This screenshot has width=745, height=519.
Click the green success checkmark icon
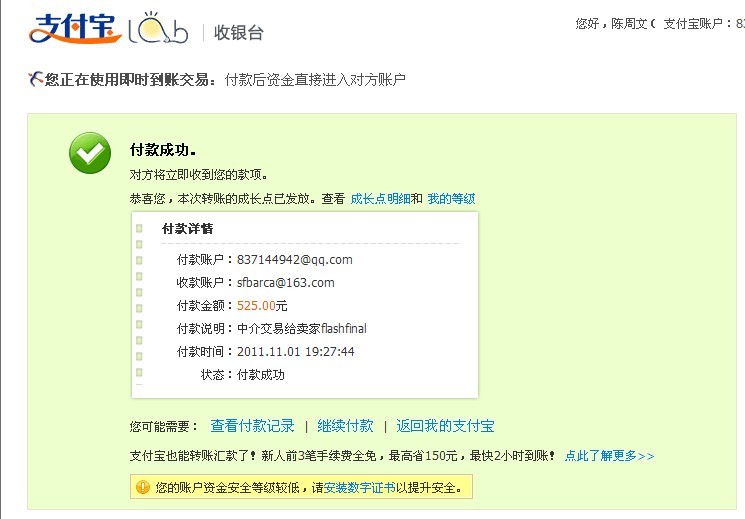click(x=90, y=152)
